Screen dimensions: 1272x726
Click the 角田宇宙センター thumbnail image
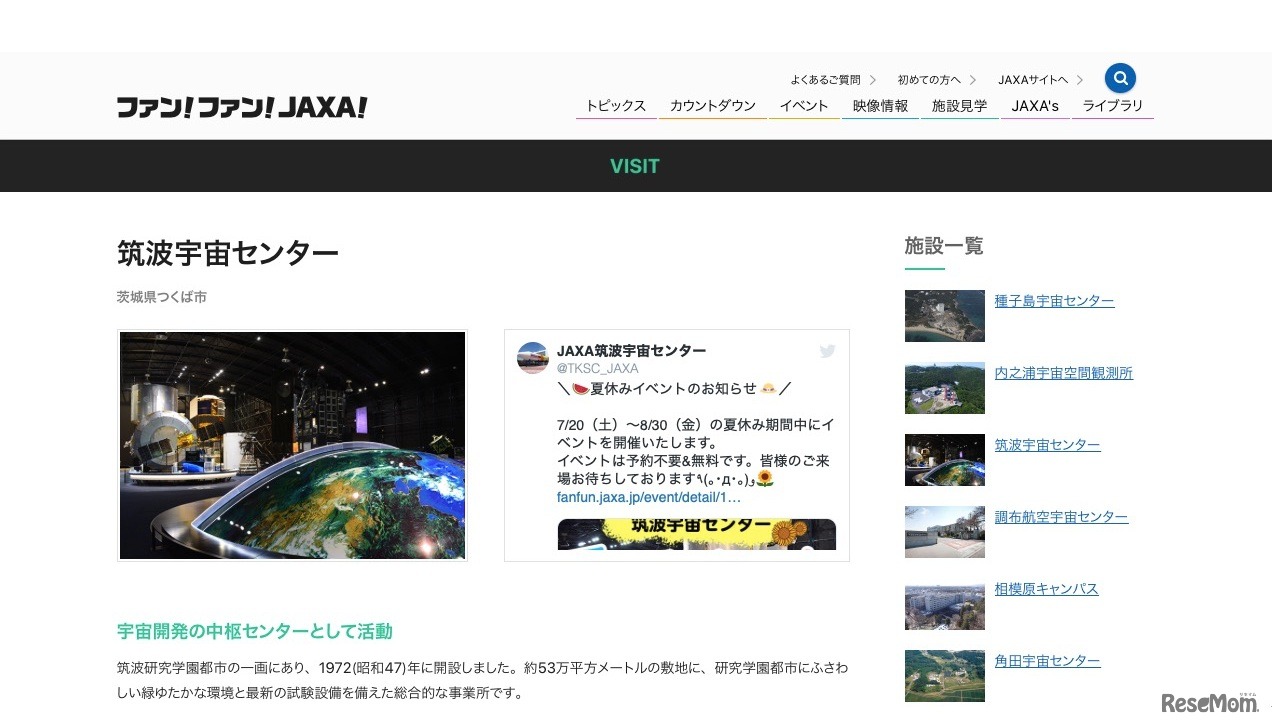944,675
